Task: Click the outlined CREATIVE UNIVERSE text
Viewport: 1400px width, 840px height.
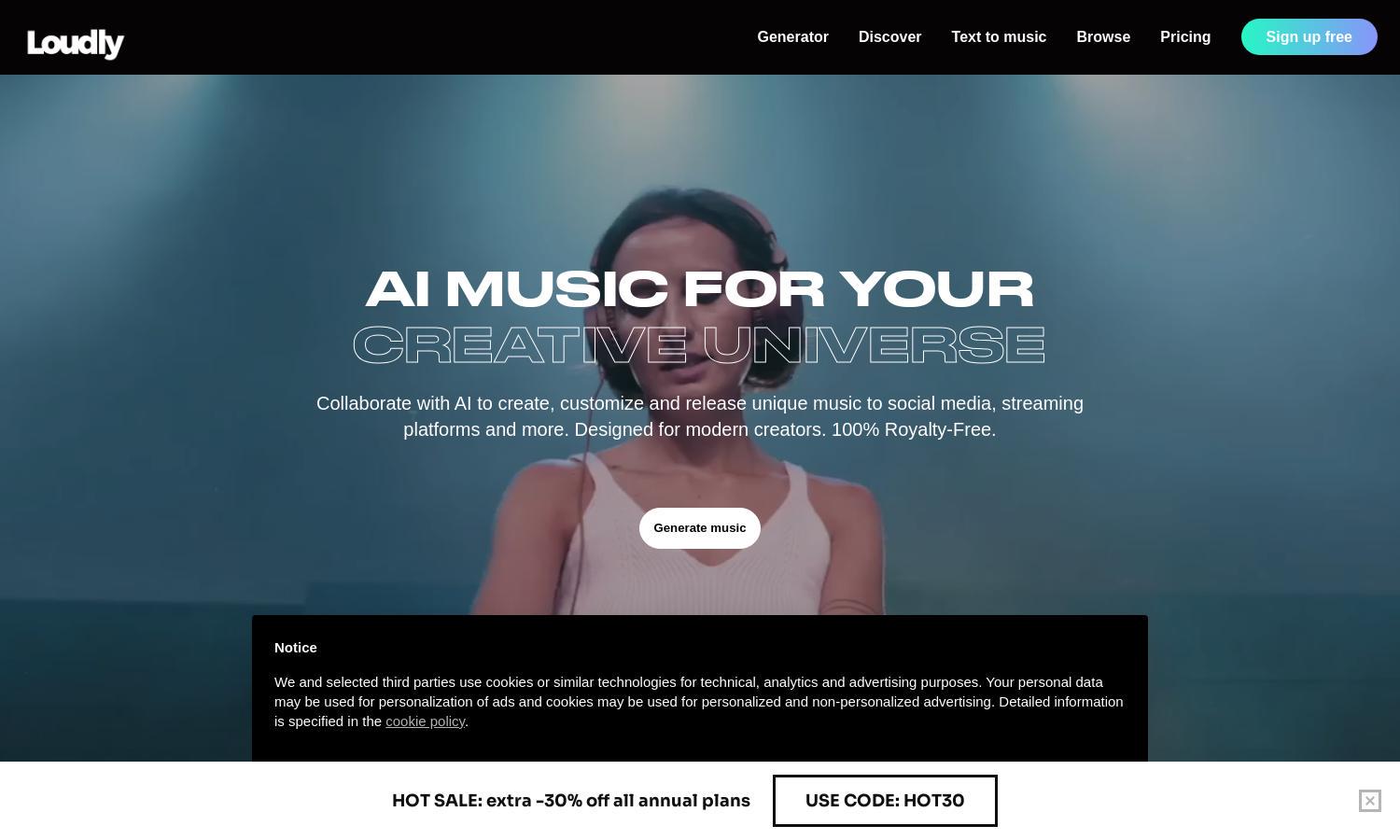Action: (700, 344)
